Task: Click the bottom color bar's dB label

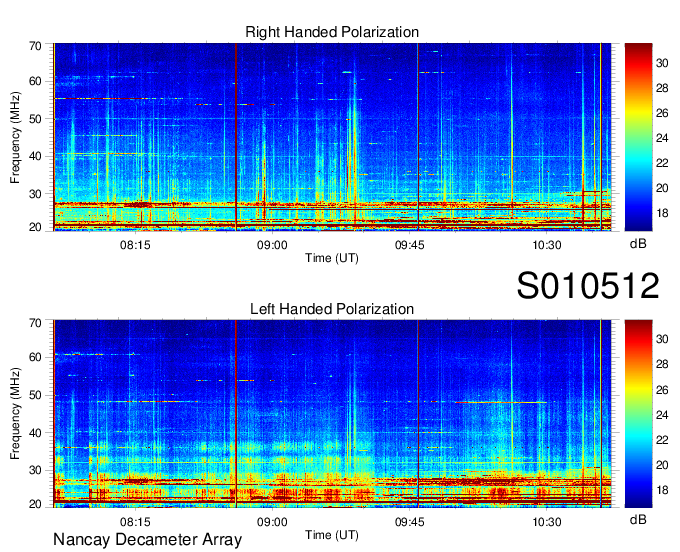Action: click(638, 519)
